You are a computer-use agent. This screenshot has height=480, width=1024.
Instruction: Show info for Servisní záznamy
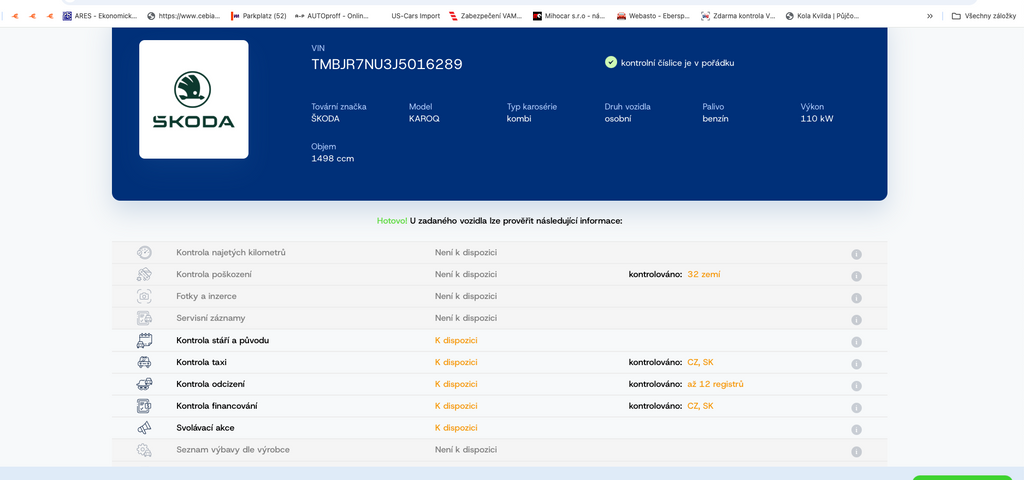[x=856, y=320]
